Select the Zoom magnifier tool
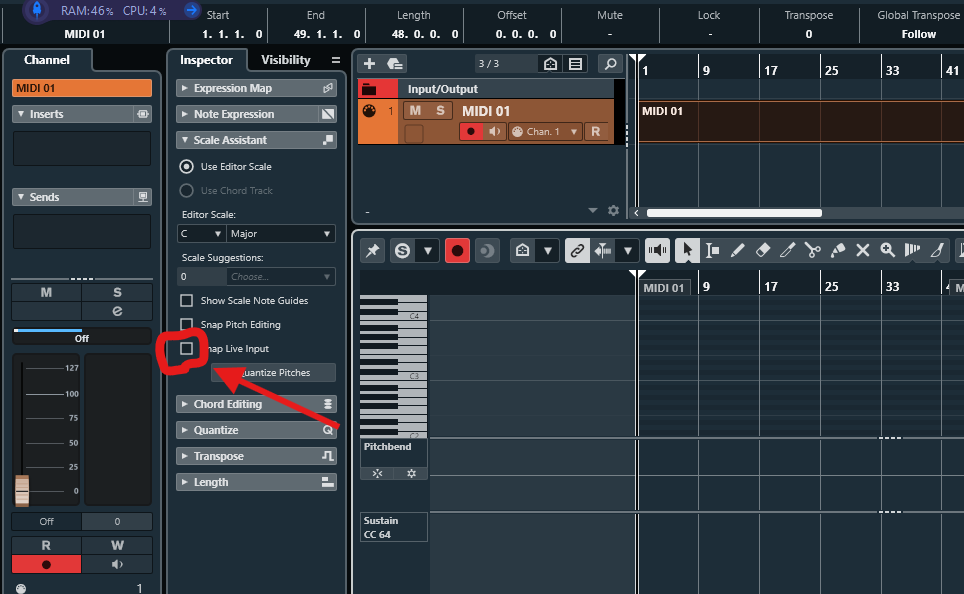The height and width of the screenshot is (594, 964). (887, 250)
